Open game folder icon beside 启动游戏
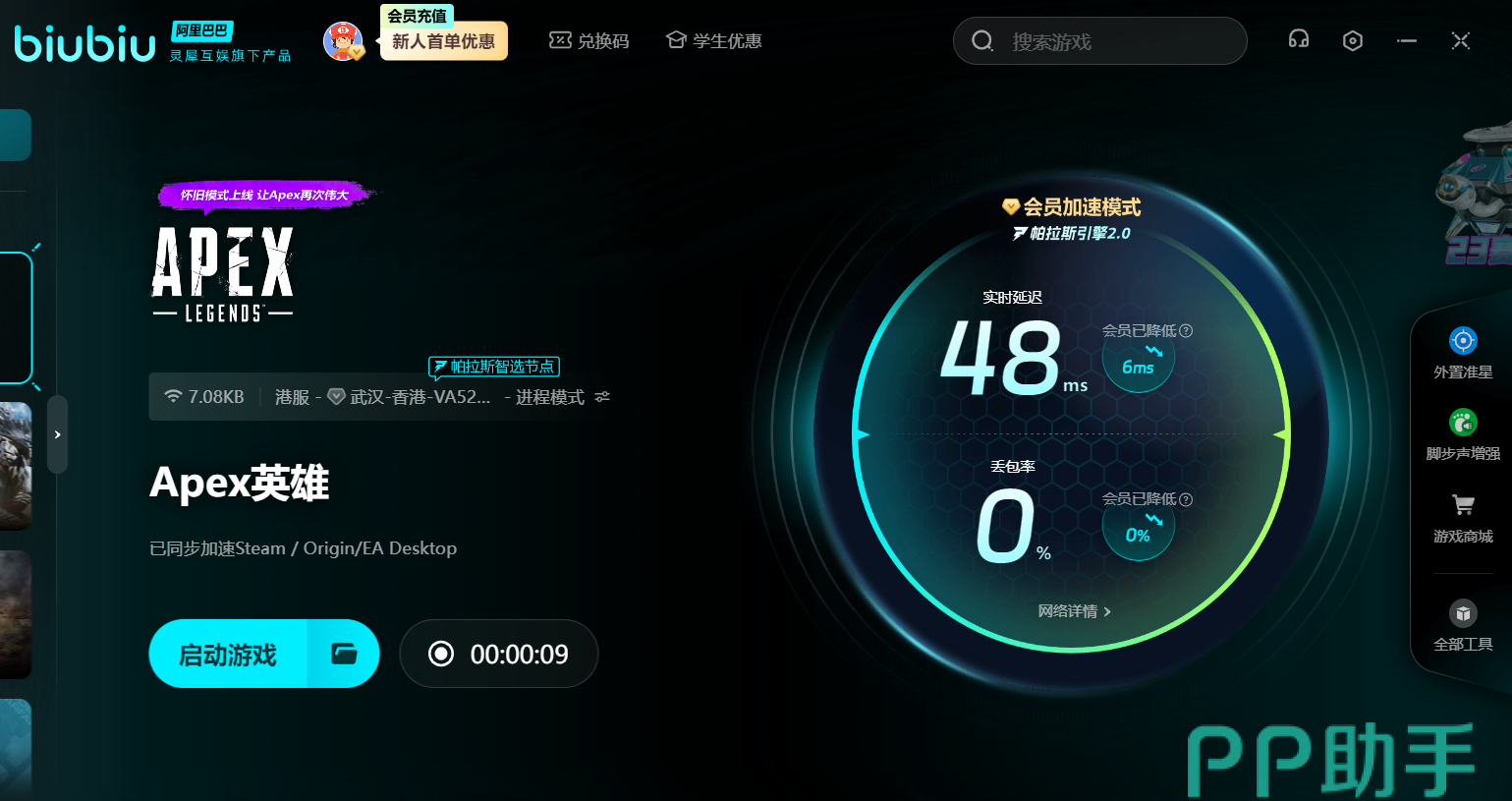The height and width of the screenshot is (801, 1512). click(x=344, y=654)
